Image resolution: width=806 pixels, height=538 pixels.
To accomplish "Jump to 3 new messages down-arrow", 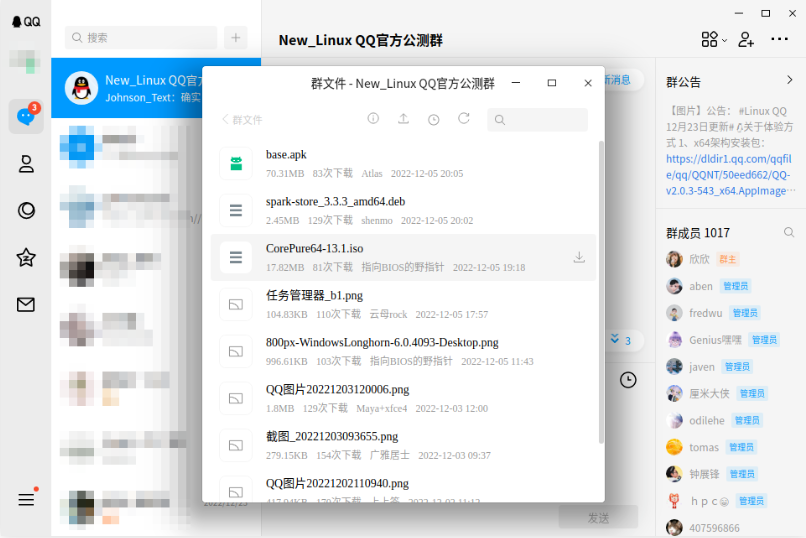I will [x=620, y=340].
